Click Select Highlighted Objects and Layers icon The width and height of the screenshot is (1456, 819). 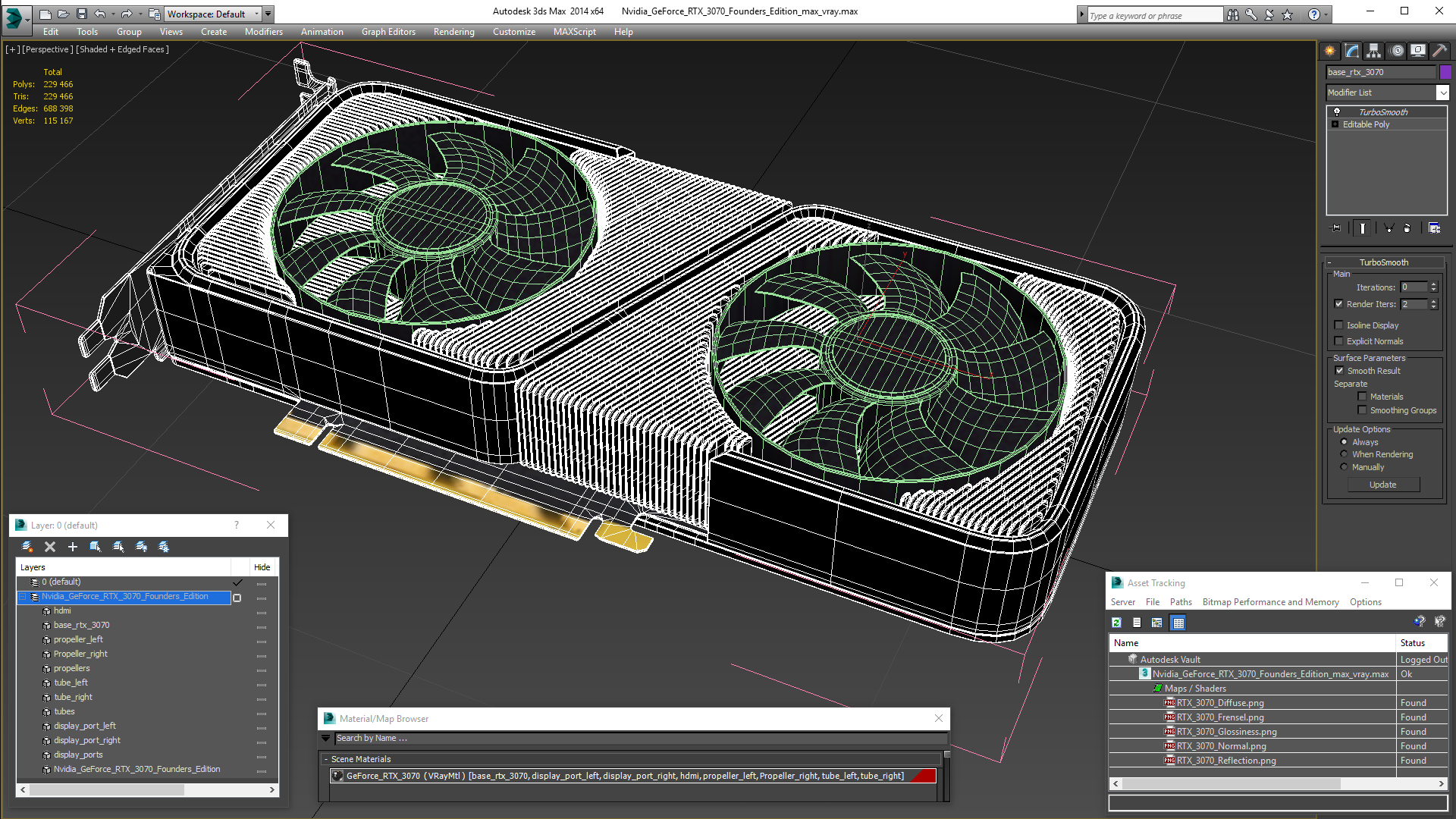point(96,547)
